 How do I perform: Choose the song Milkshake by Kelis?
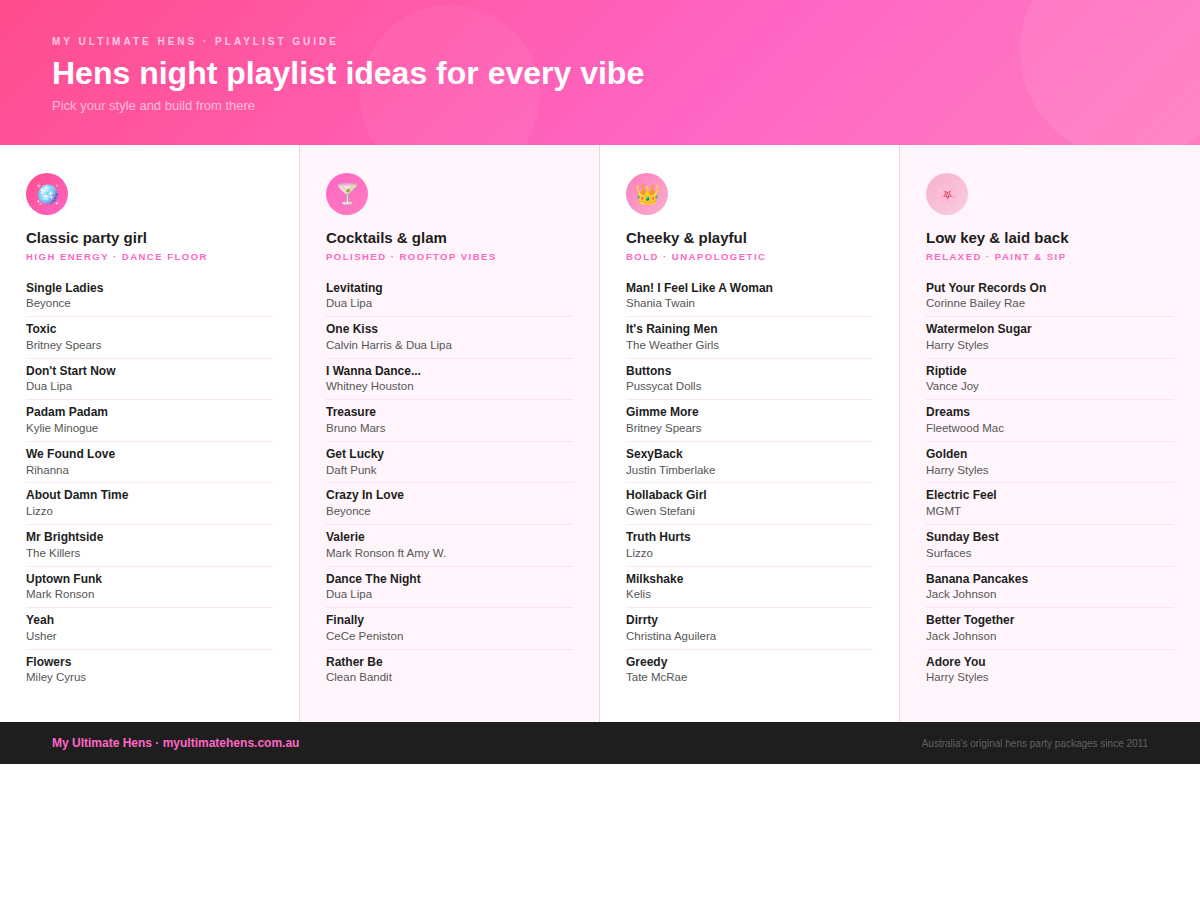click(655, 579)
